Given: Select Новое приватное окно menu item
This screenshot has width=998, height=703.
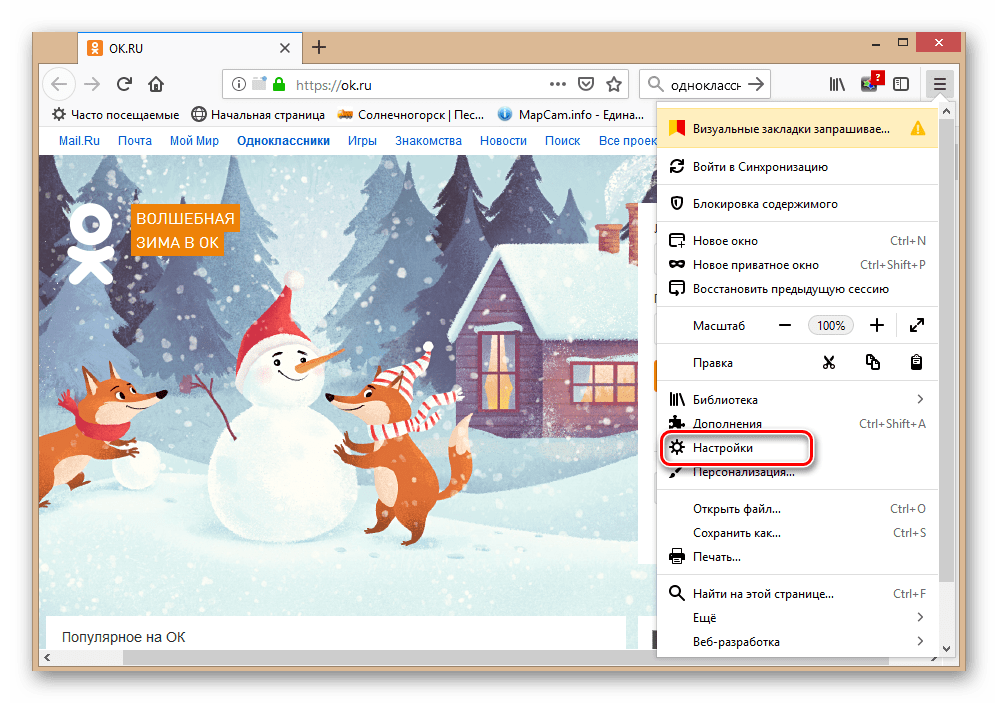Looking at the screenshot, I should coord(755,265).
